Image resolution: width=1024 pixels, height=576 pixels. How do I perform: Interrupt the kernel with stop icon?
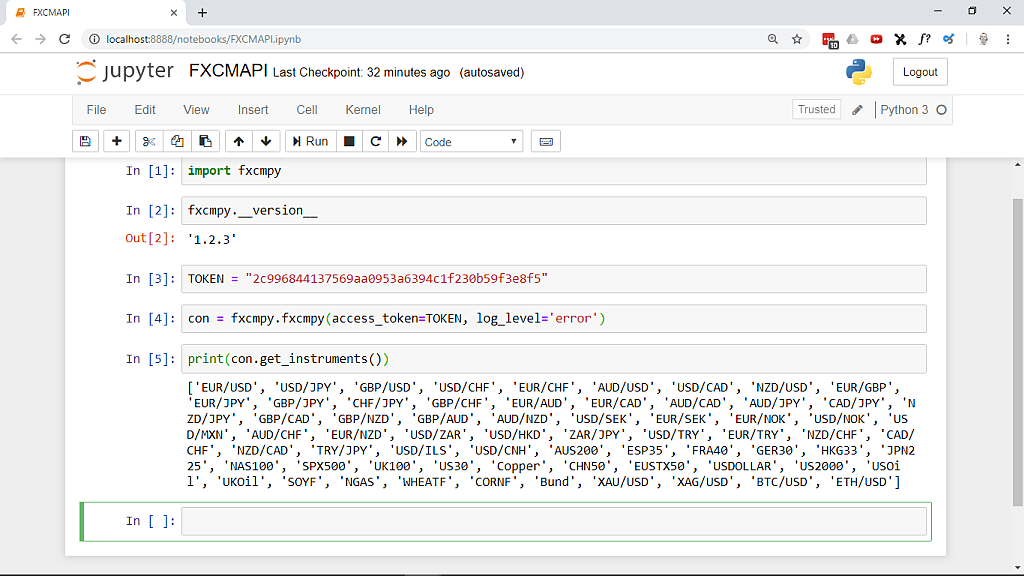pos(349,142)
